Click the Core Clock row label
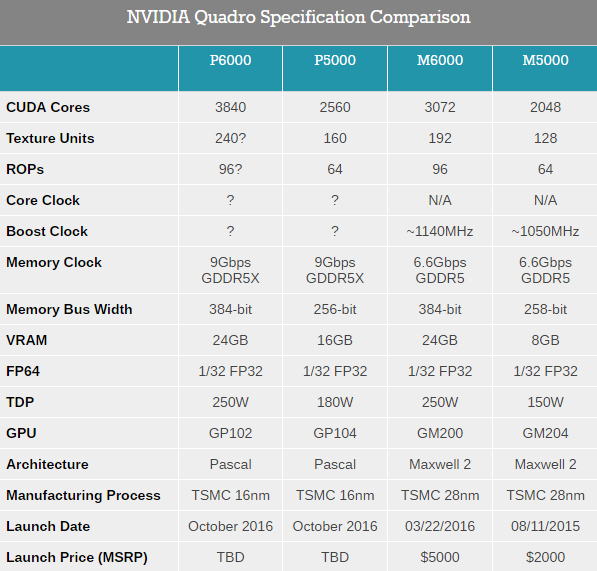The height and width of the screenshot is (571, 597). pyautogui.click(x=43, y=200)
